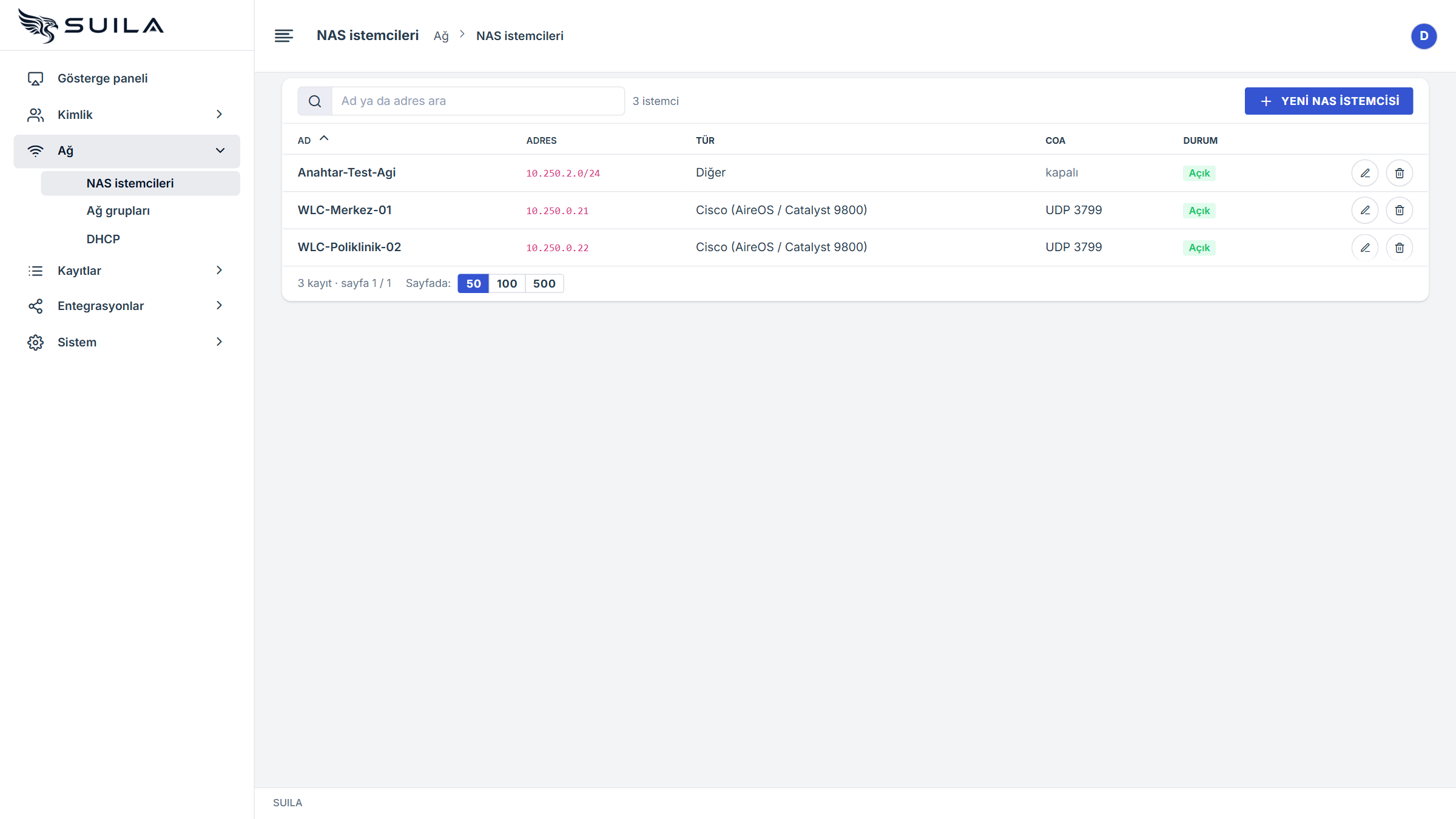Open the user avatar D menu

point(1423,36)
